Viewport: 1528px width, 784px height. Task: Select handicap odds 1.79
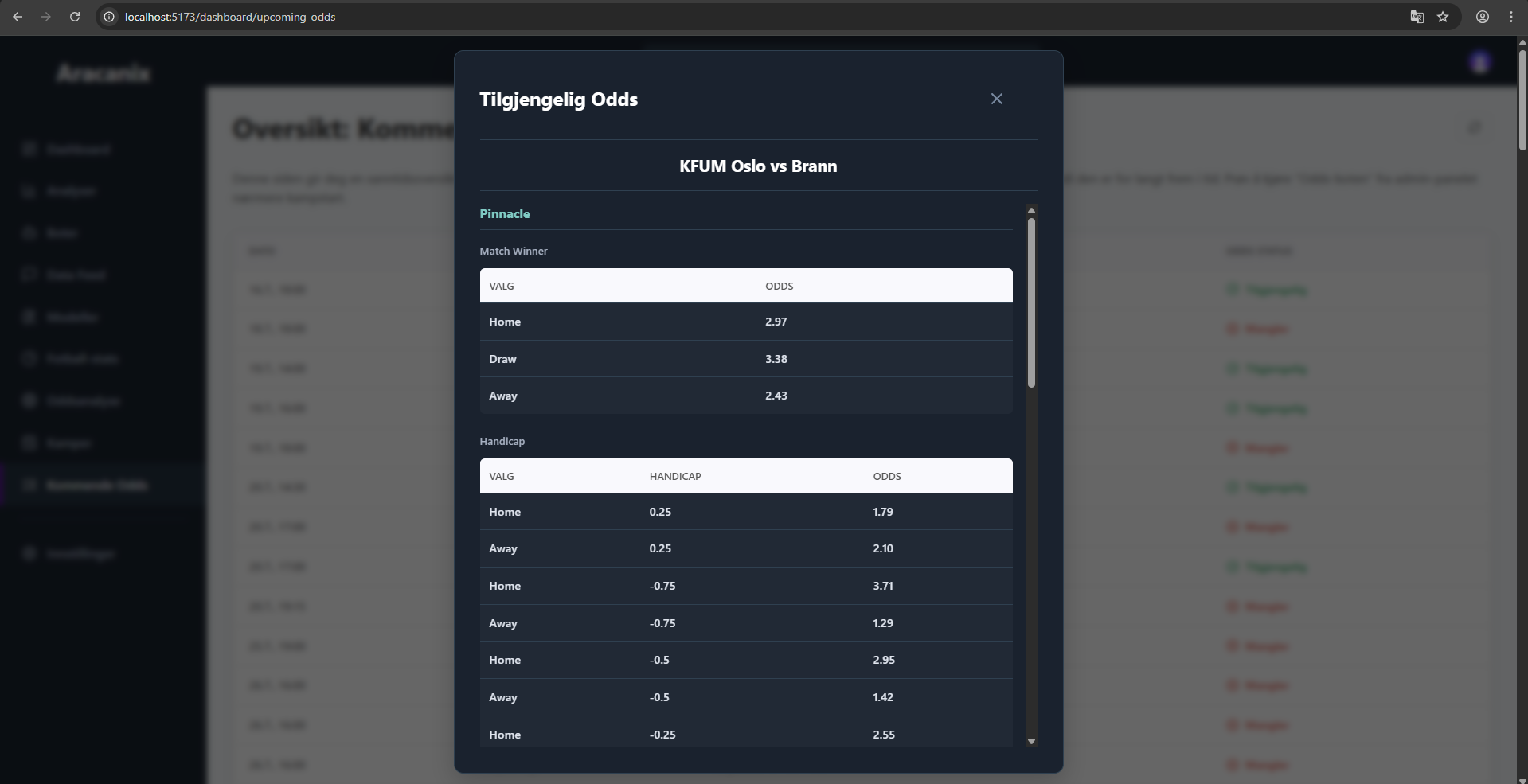(x=883, y=512)
